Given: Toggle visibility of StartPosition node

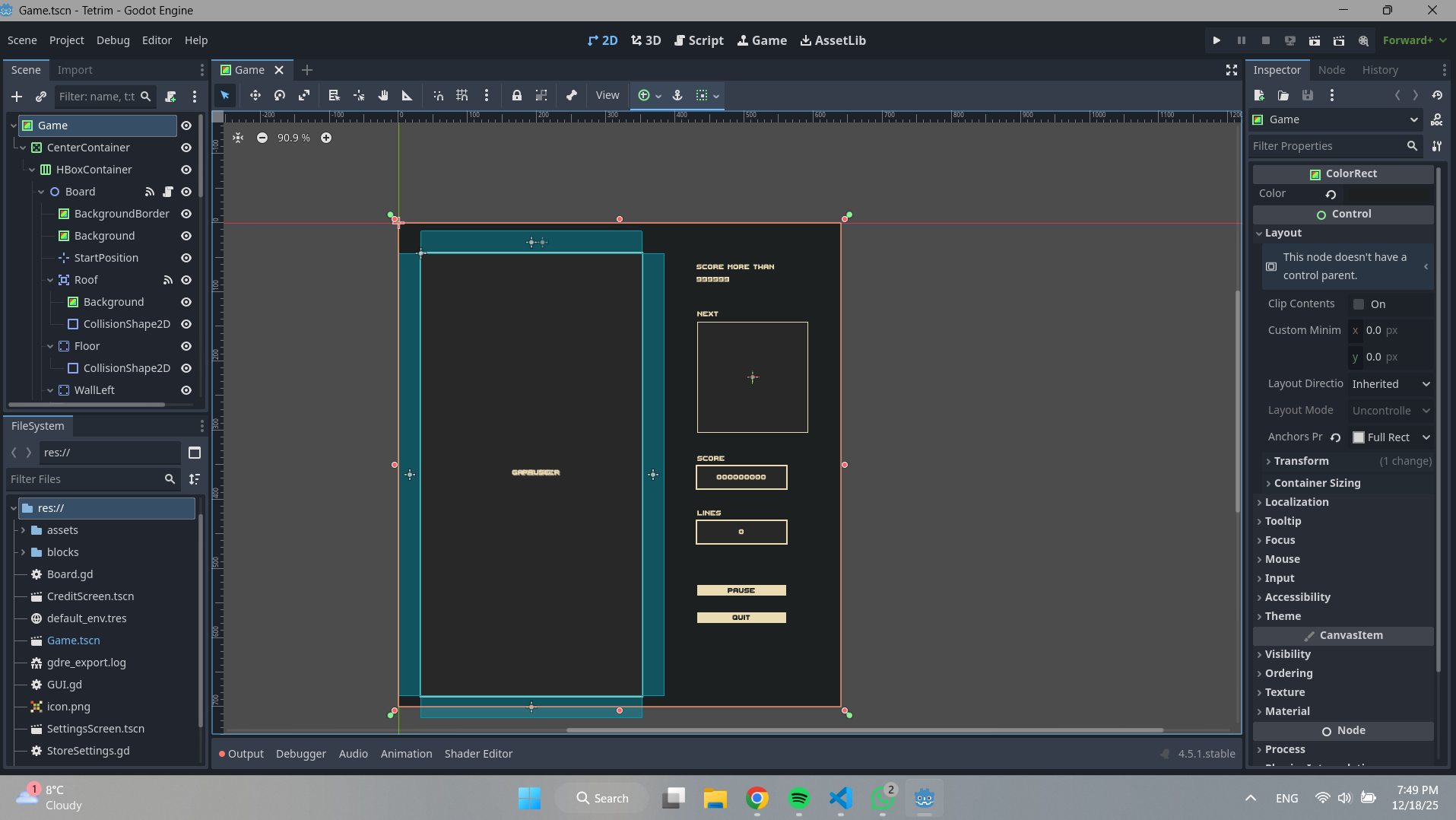Looking at the screenshot, I should [x=186, y=258].
